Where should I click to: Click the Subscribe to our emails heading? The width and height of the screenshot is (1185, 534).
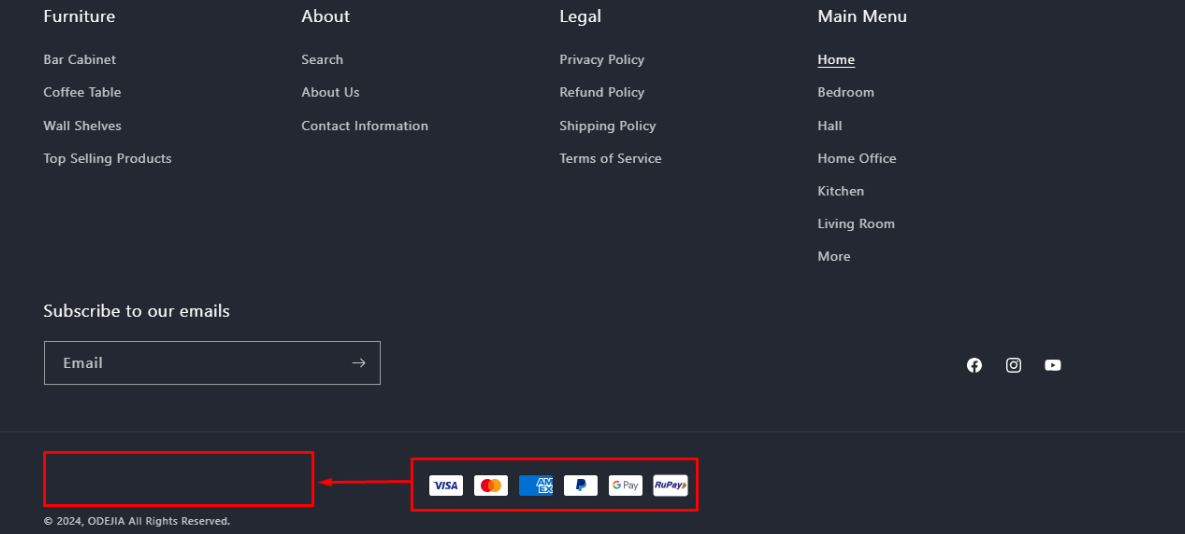(x=137, y=311)
